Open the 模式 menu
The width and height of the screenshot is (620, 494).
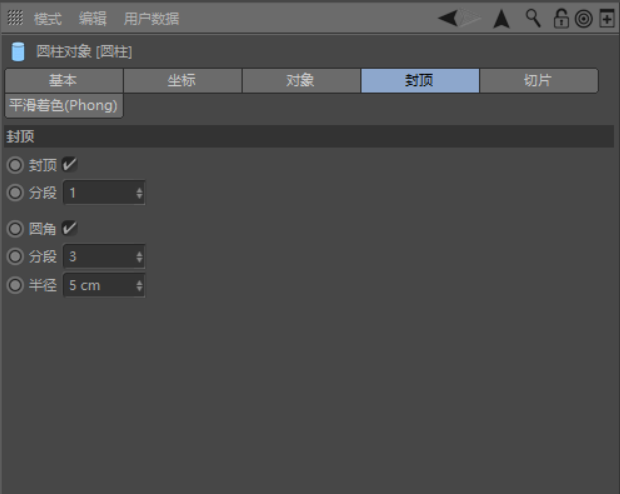point(47,19)
